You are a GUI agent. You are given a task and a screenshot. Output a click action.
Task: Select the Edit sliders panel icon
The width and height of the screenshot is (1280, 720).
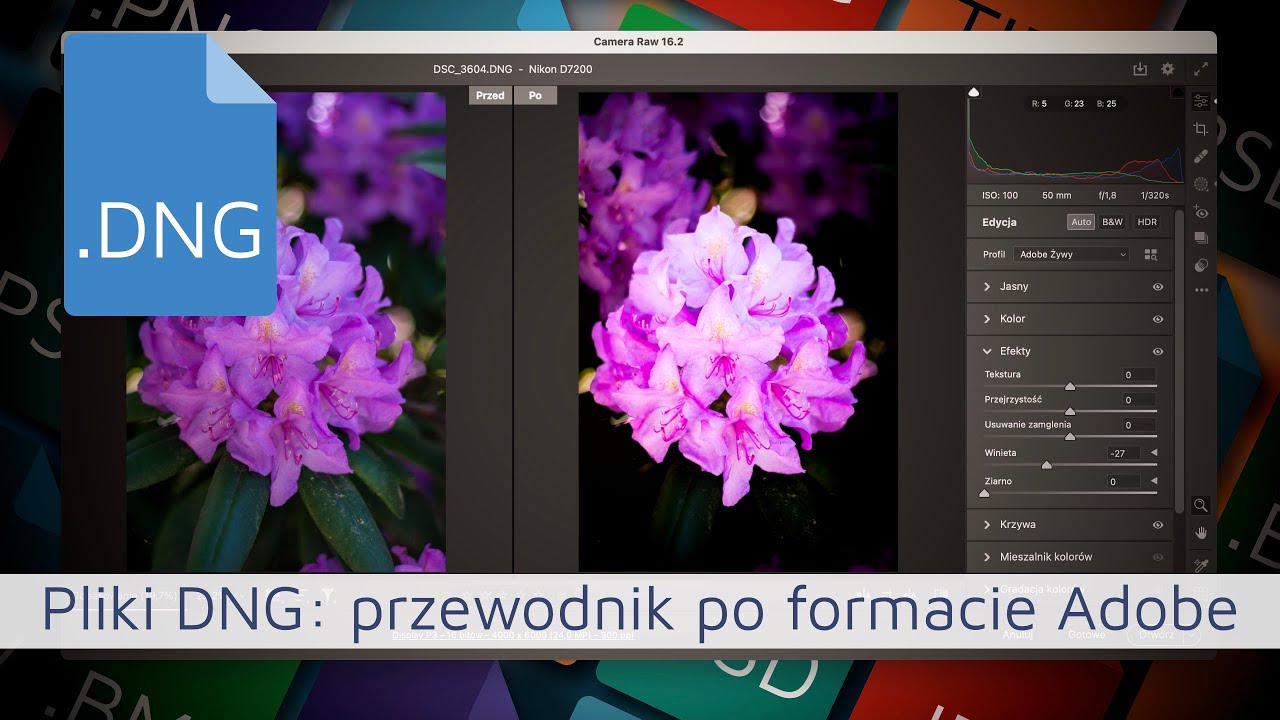coord(1201,101)
